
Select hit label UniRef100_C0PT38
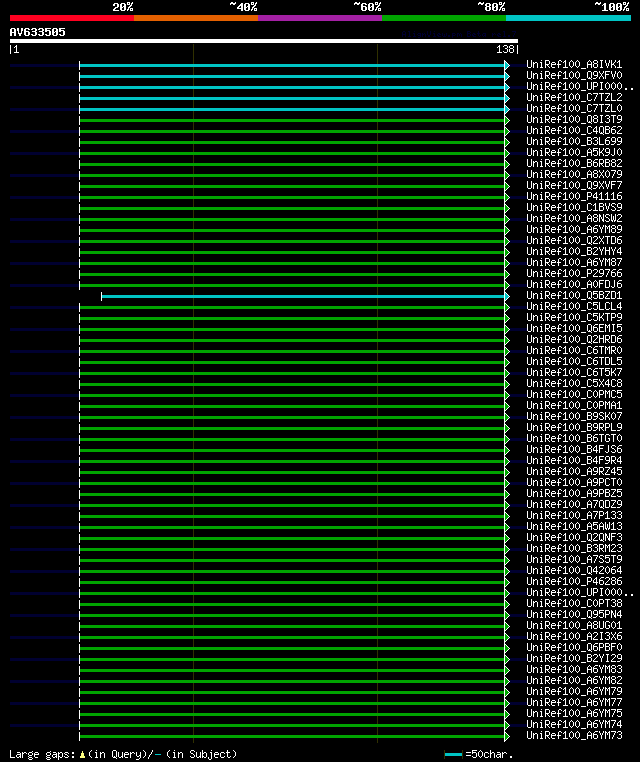[x=574, y=603]
